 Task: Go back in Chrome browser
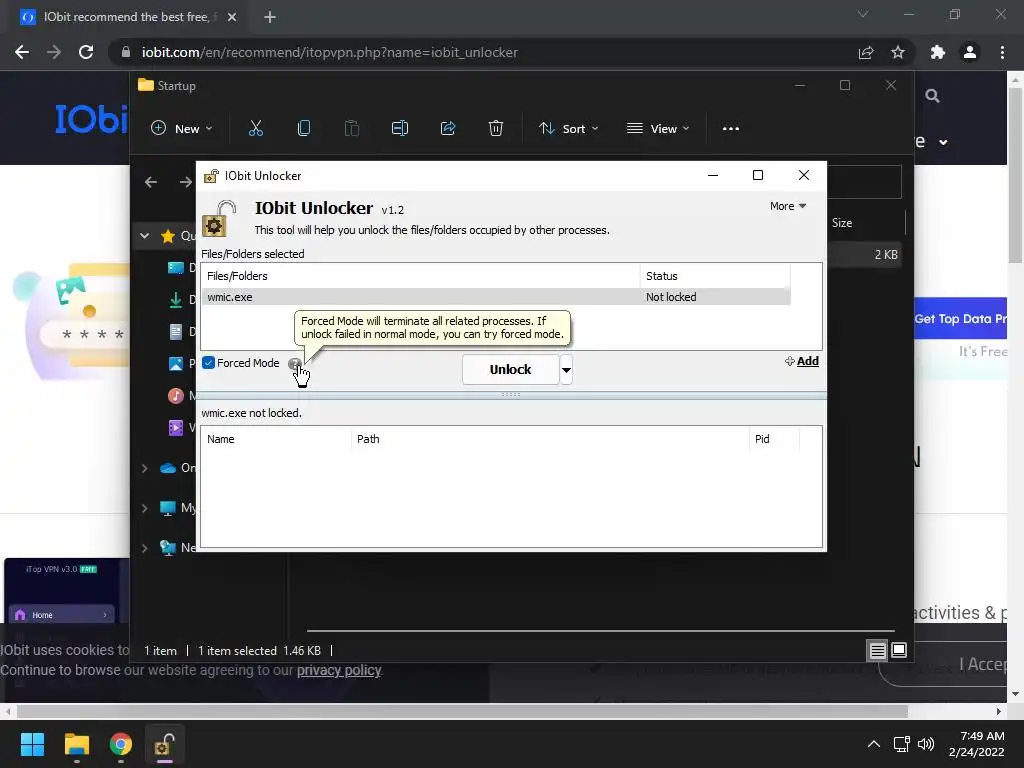tap(22, 52)
